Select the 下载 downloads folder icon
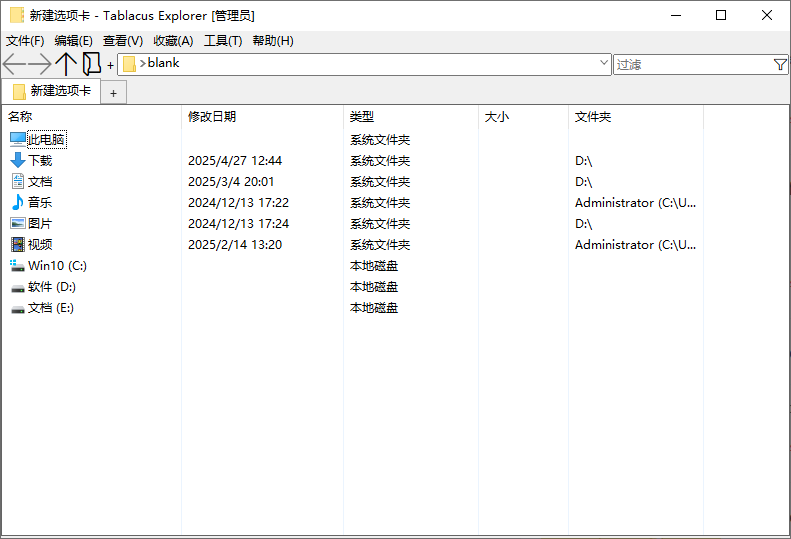Screen dimensions: 791x539 18,161
